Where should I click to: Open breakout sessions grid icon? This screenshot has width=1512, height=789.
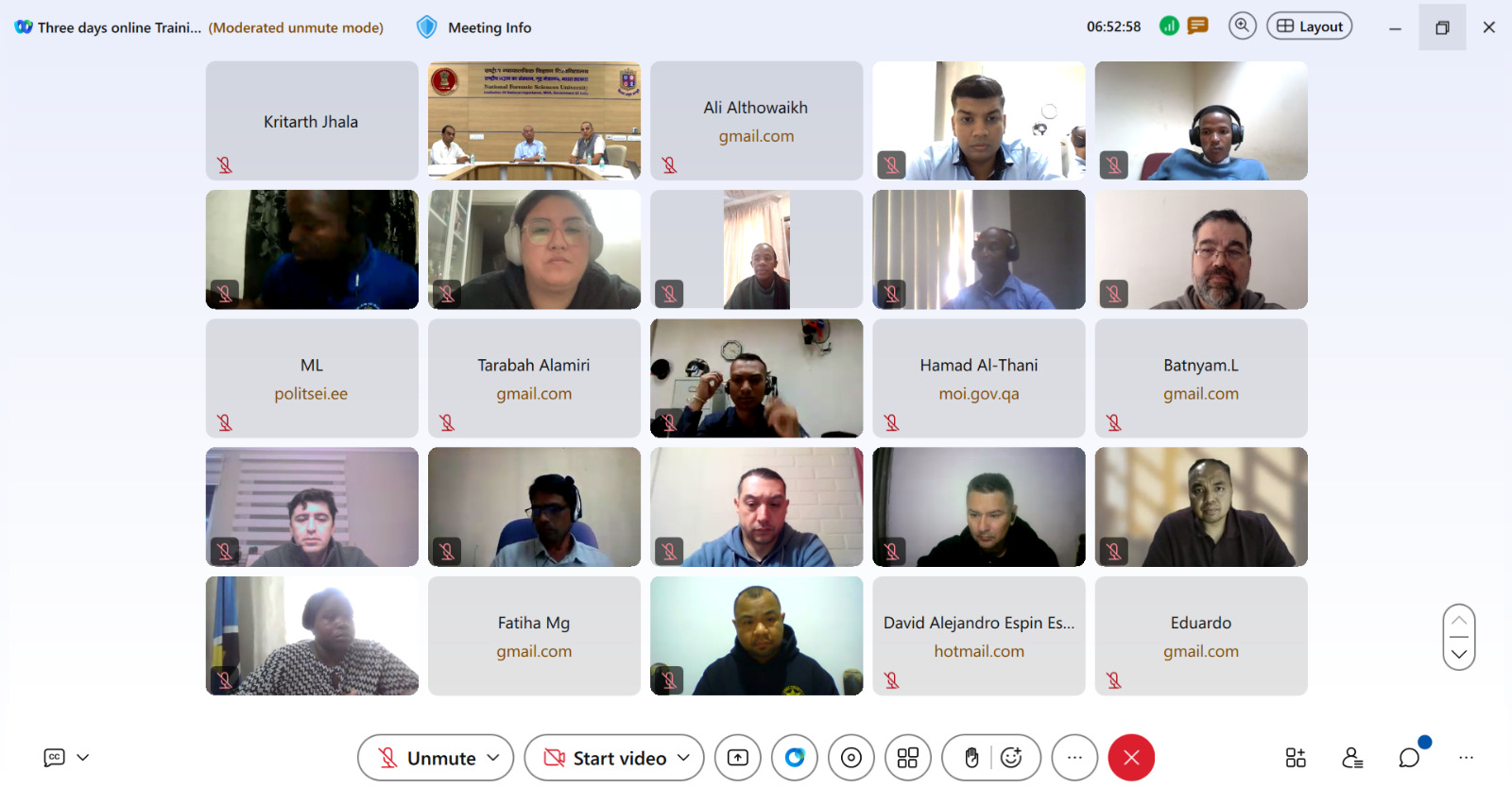point(908,758)
